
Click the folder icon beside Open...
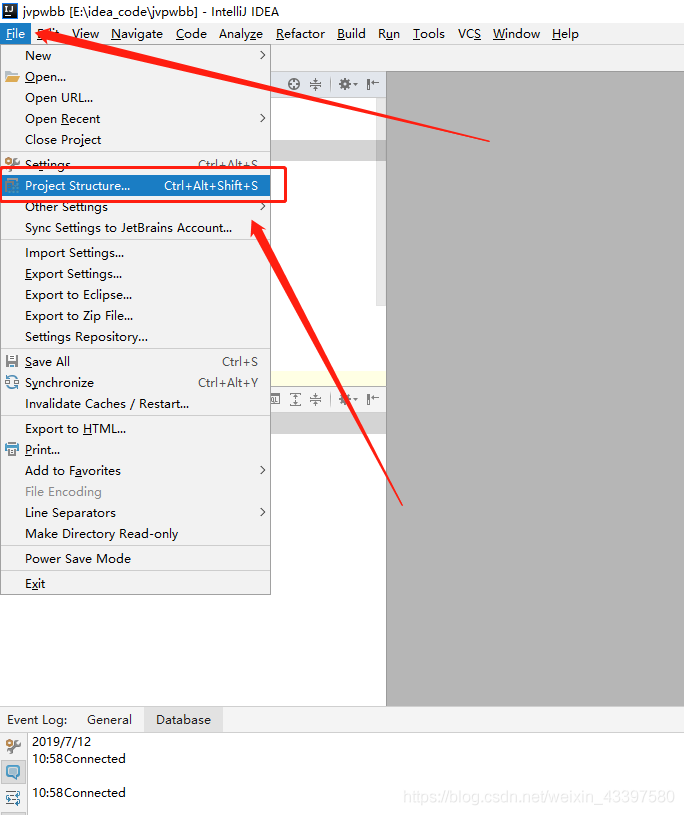point(12,77)
